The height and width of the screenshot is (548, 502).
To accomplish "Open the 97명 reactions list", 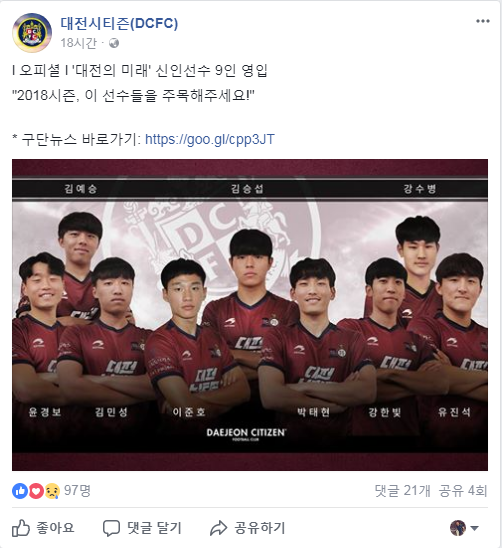I will pyautogui.click(x=77, y=490).
